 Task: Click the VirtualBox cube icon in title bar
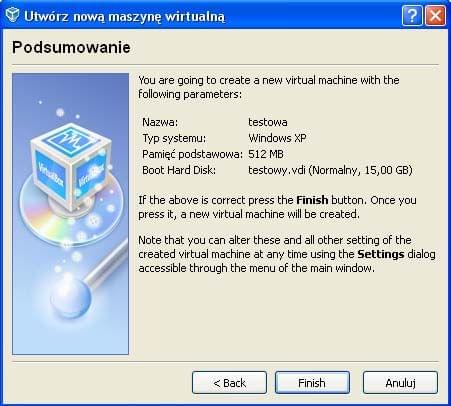[x=12, y=15]
